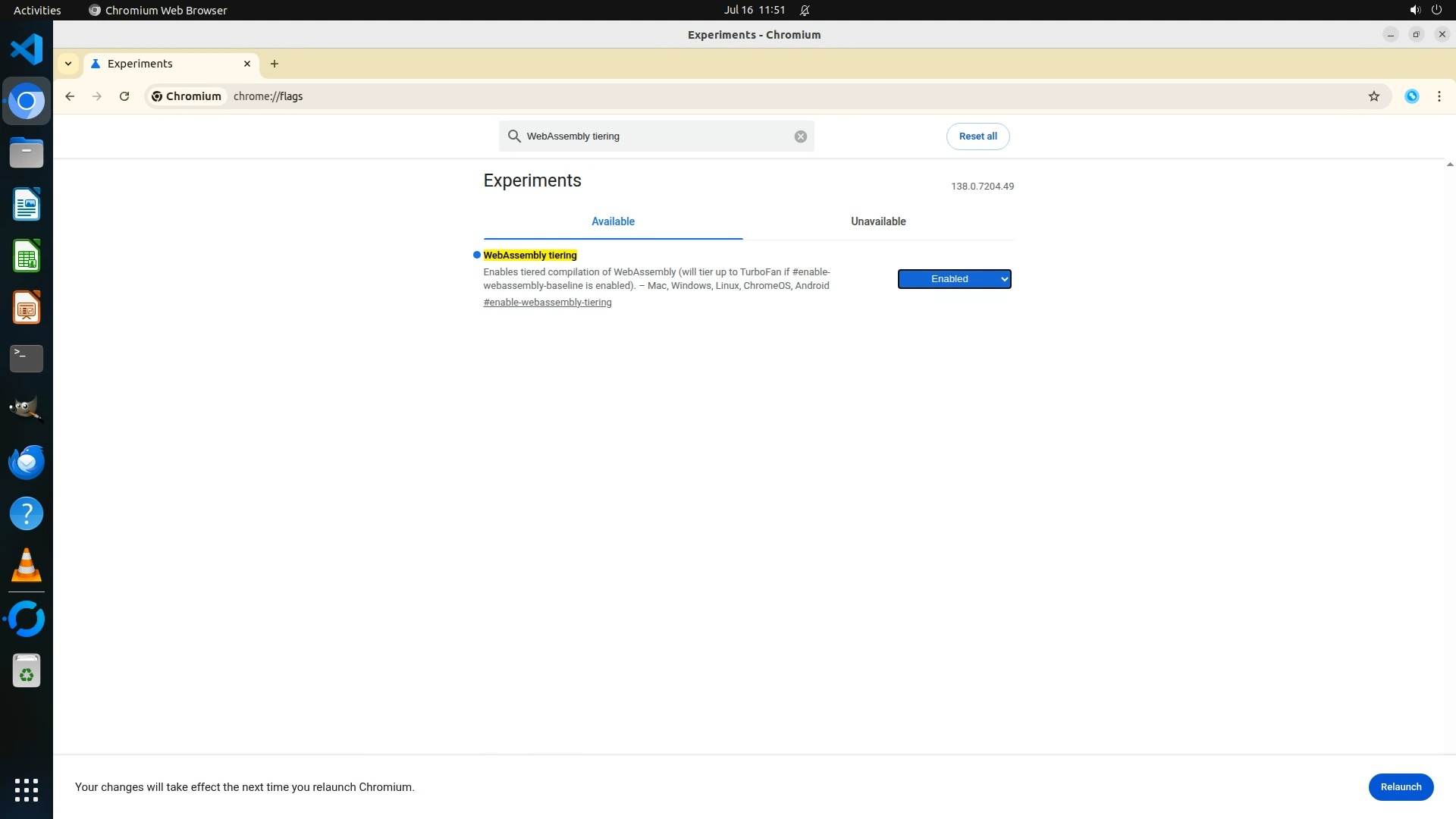Open the Chromium three-dot menu

click(x=1439, y=96)
